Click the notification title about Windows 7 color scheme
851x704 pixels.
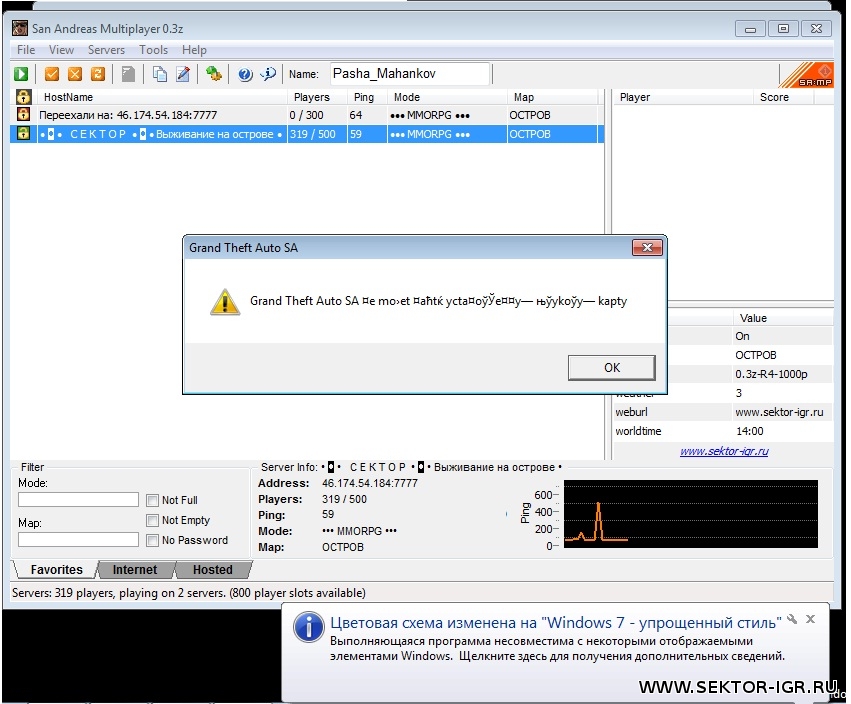click(556, 623)
